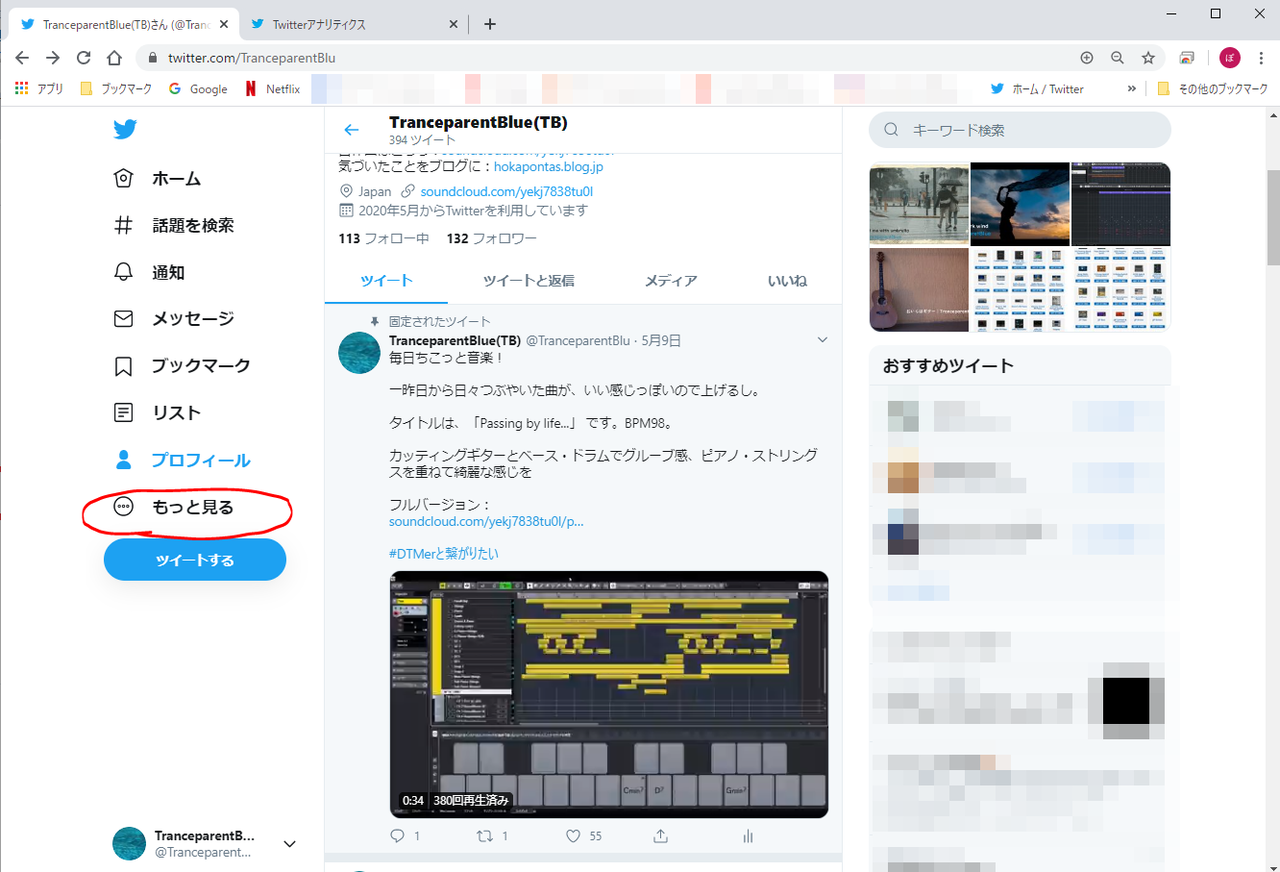The height and width of the screenshot is (872, 1280).
Task: Open プロフィール in sidebar
Action: (x=182, y=460)
